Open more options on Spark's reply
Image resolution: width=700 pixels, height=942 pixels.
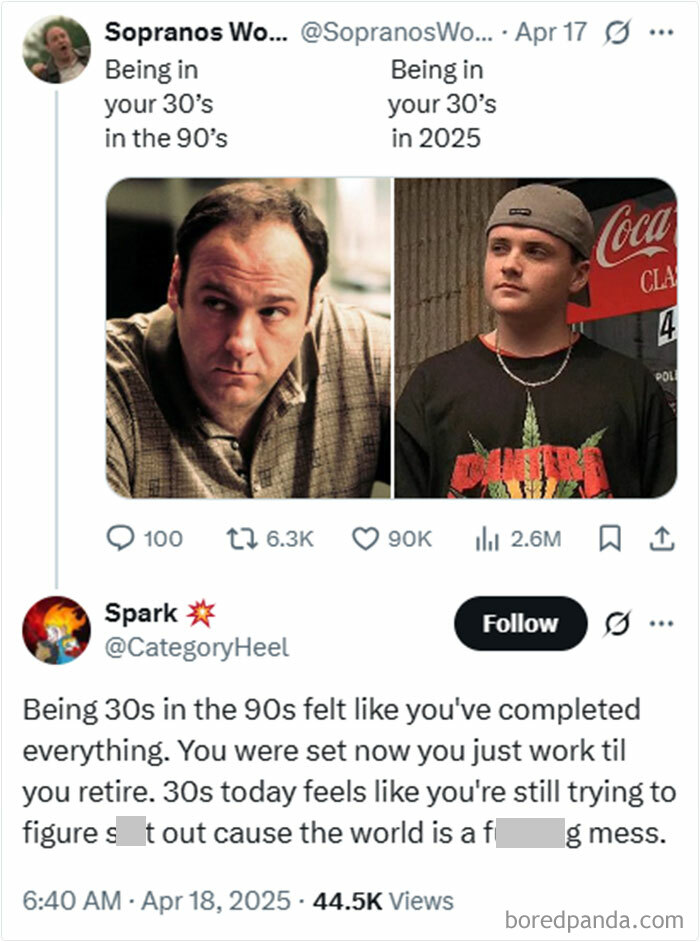(x=662, y=622)
